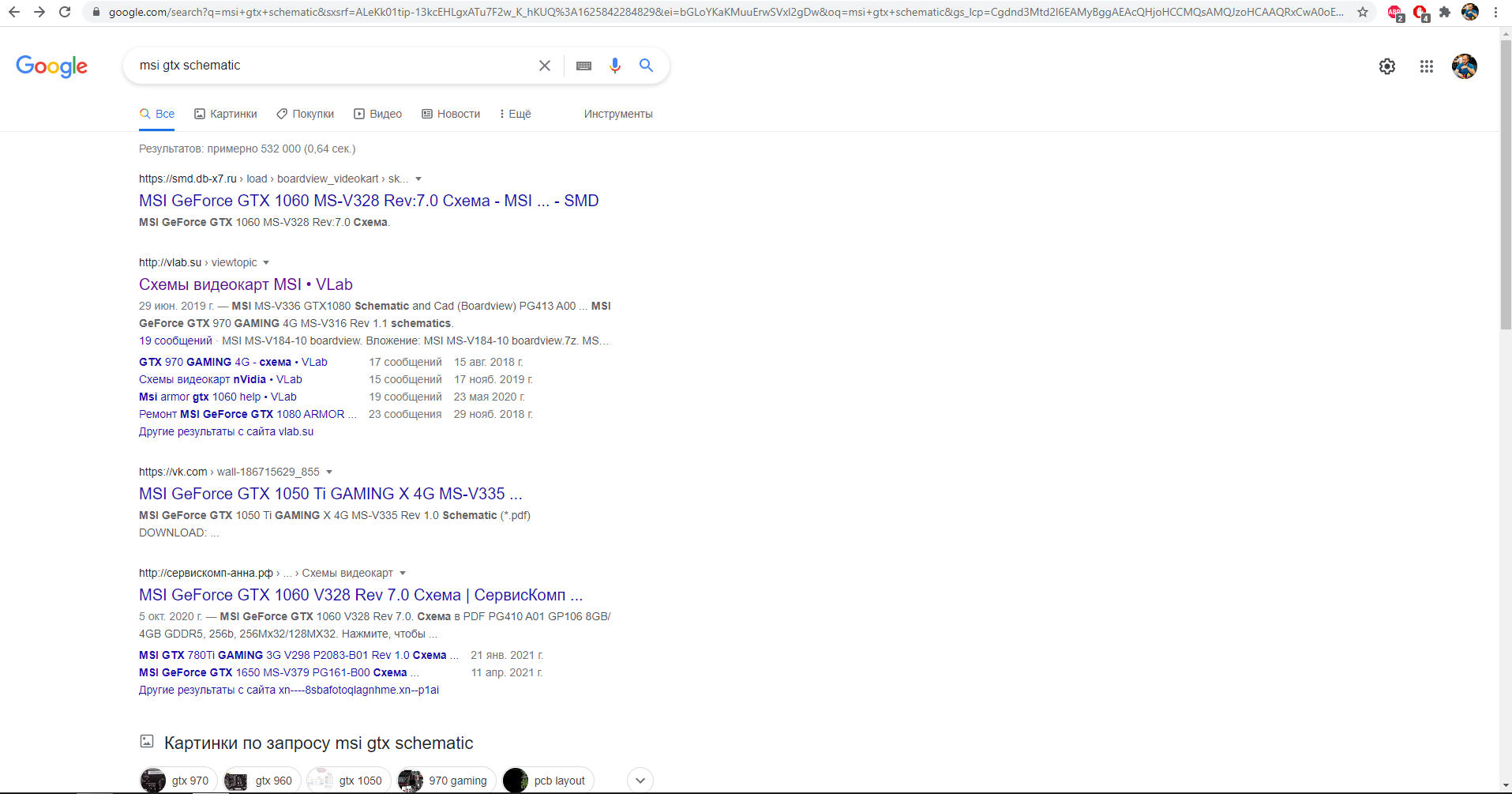Reload the current page
This screenshot has height=794, width=1512.
coord(65,12)
